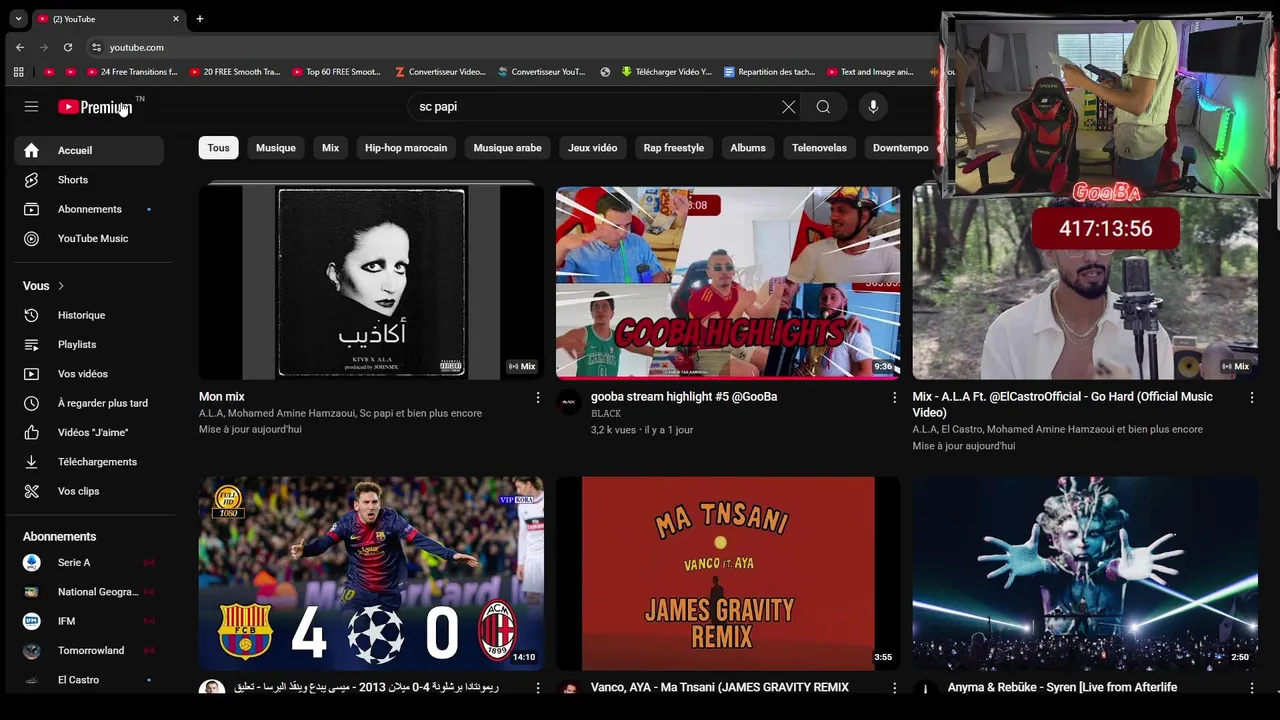Filter by Albums chip
This screenshot has width=1280, height=720.
(x=748, y=148)
